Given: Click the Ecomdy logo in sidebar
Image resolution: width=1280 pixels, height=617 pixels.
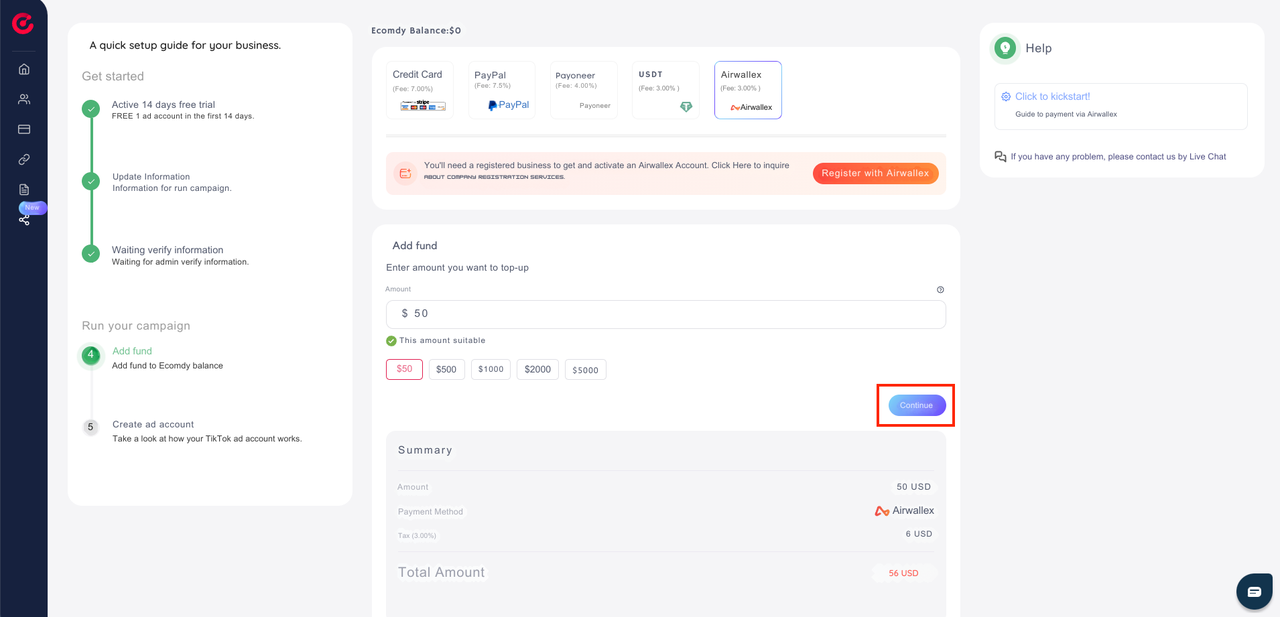Looking at the screenshot, I should (23, 23).
